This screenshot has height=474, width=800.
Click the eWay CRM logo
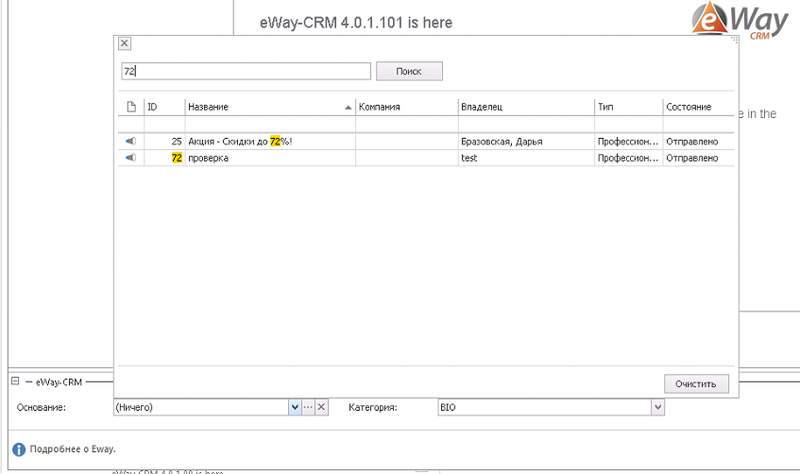coord(740,20)
